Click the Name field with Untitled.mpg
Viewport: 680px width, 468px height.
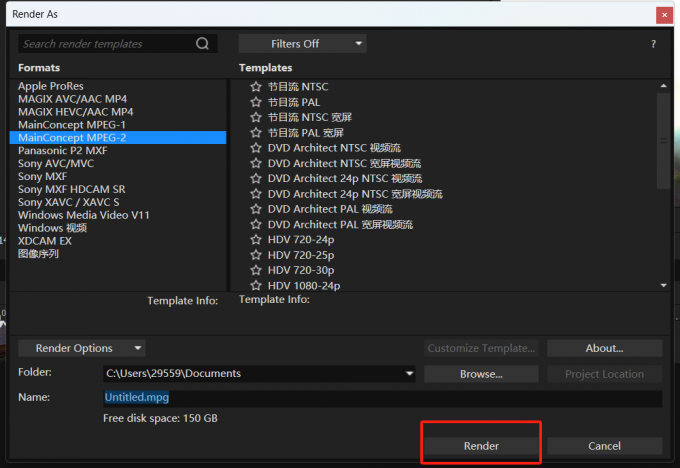(x=382, y=397)
